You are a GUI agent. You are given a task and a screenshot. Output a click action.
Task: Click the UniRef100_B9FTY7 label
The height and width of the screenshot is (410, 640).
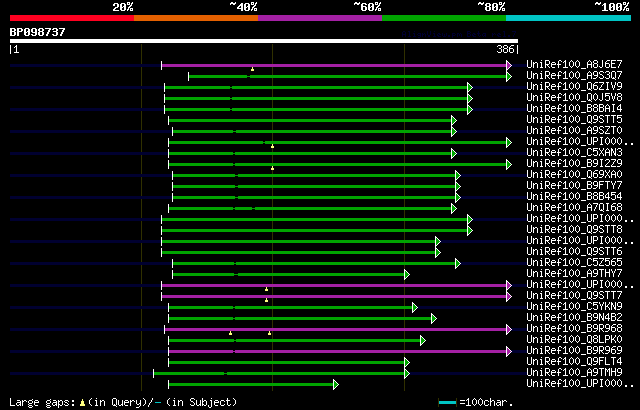pyautogui.click(x=574, y=186)
